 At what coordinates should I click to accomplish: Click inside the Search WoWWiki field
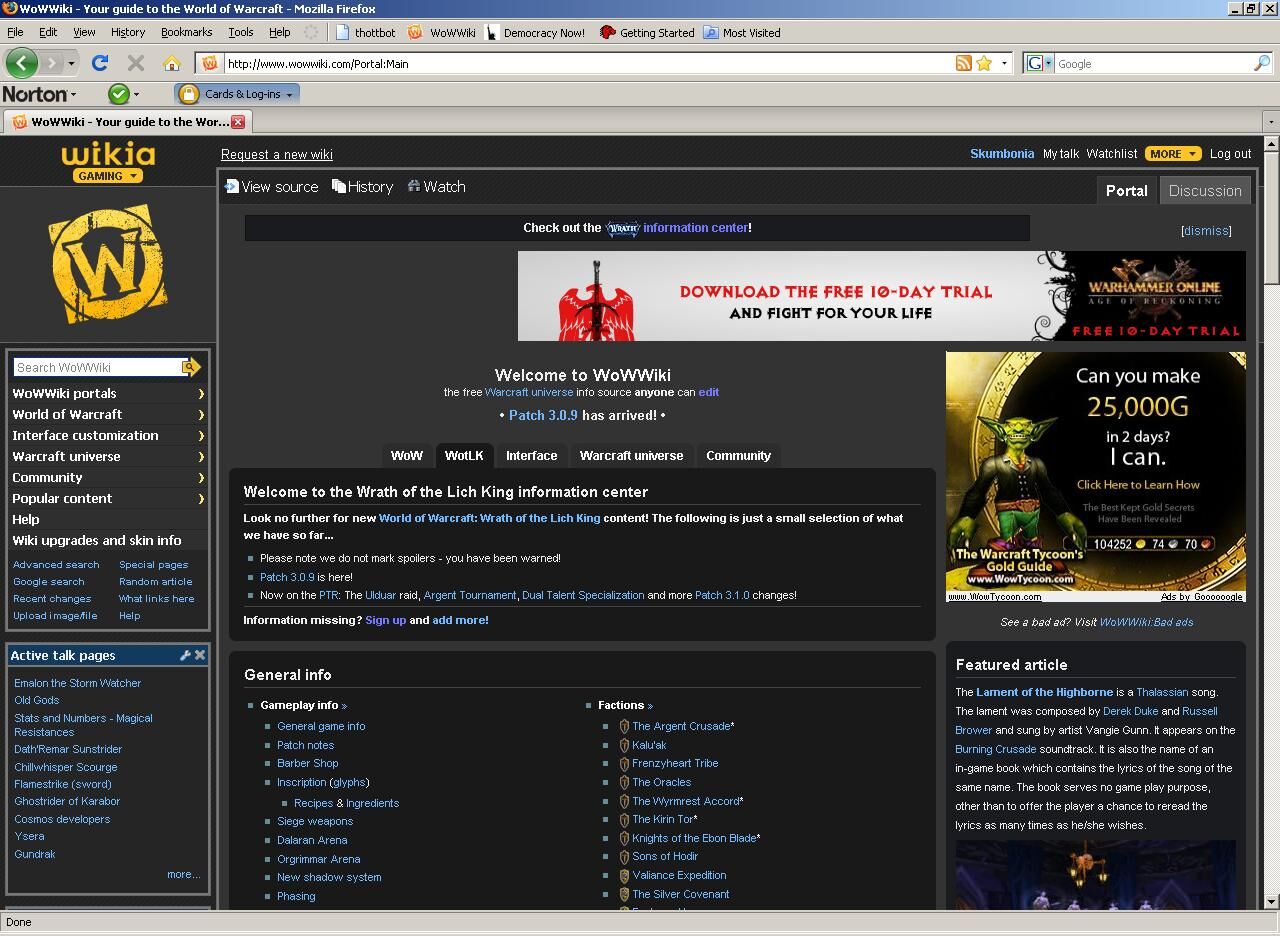(x=97, y=367)
